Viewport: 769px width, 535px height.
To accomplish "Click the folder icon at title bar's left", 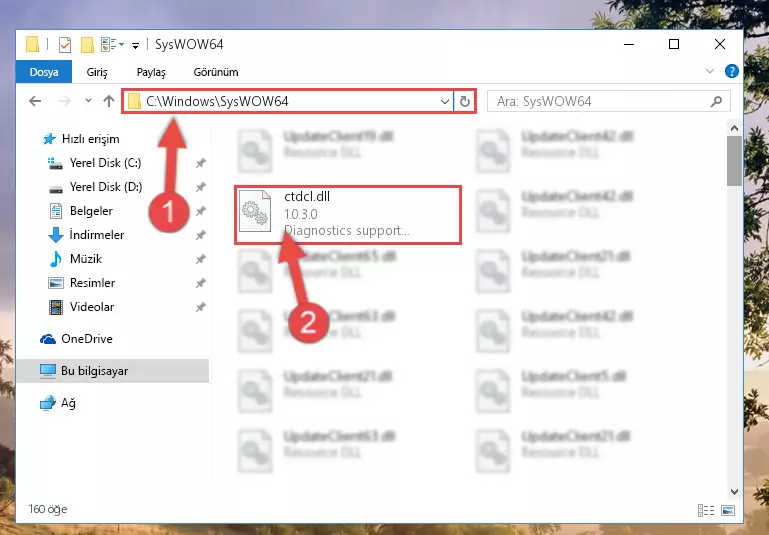I will point(32,44).
